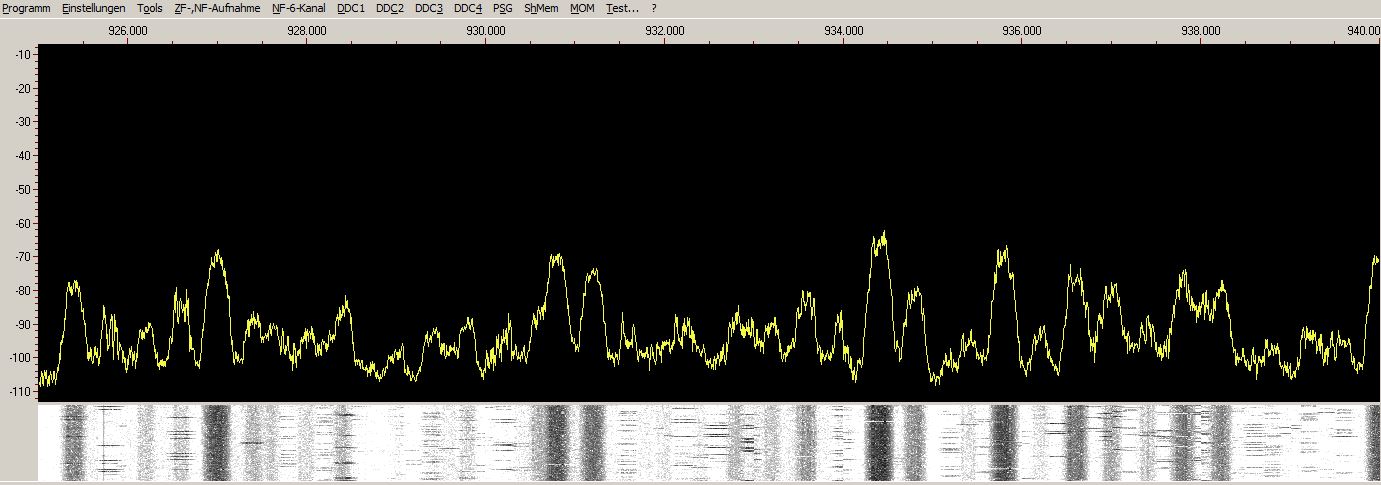This screenshot has width=1381, height=485.
Task: Open the ShMem menu
Action: [x=541, y=8]
